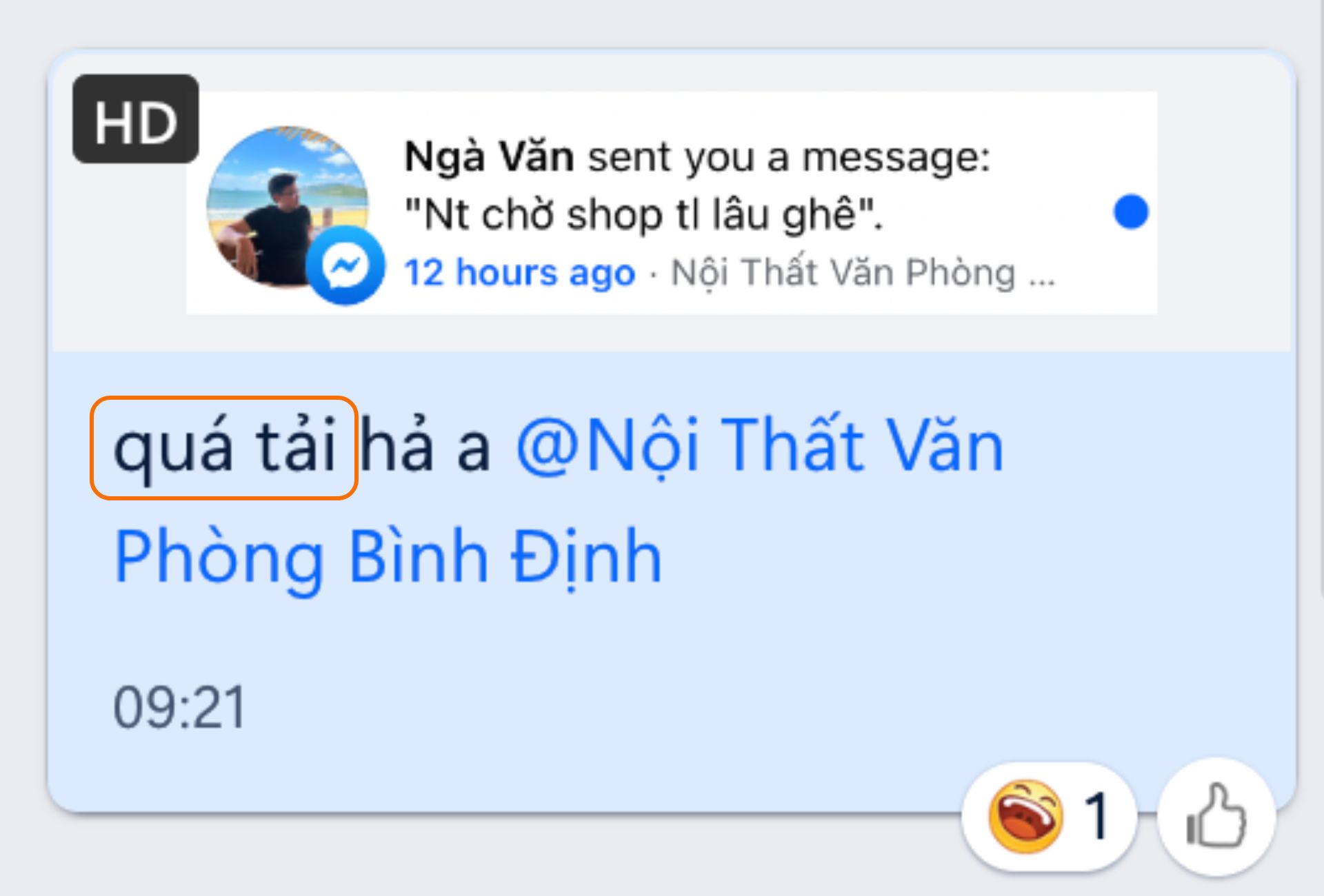Click the "12 hours ago" timestamp link

point(519,272)
